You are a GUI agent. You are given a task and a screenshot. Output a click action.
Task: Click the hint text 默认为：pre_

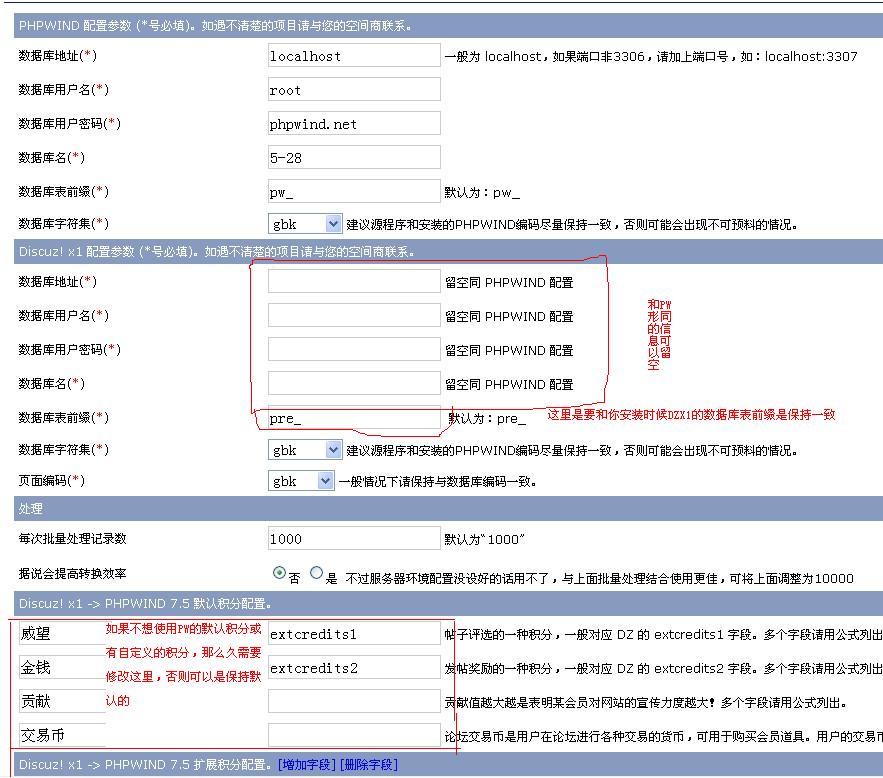[x=487, y=418]
